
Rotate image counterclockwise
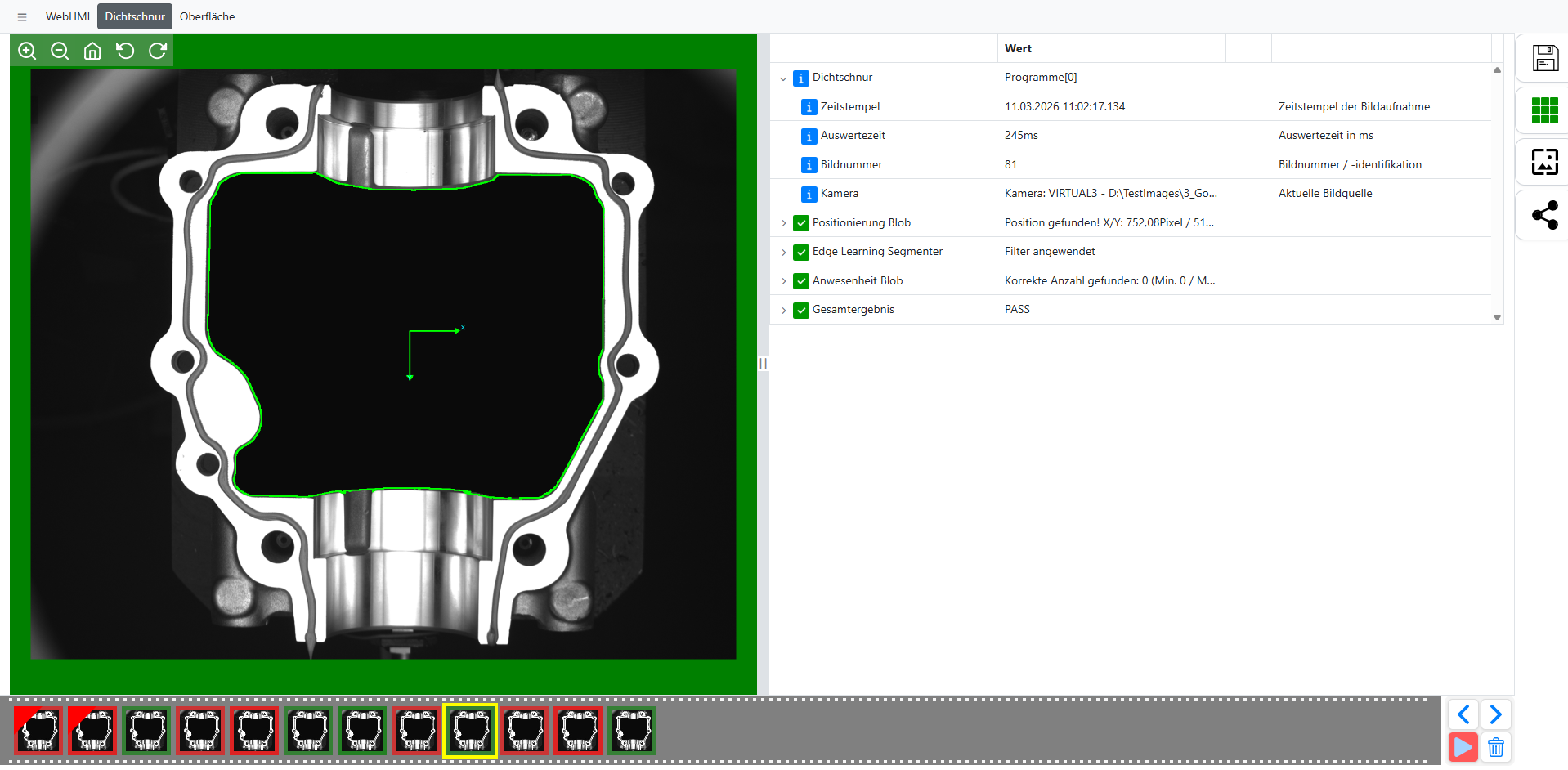coord(125,51)
